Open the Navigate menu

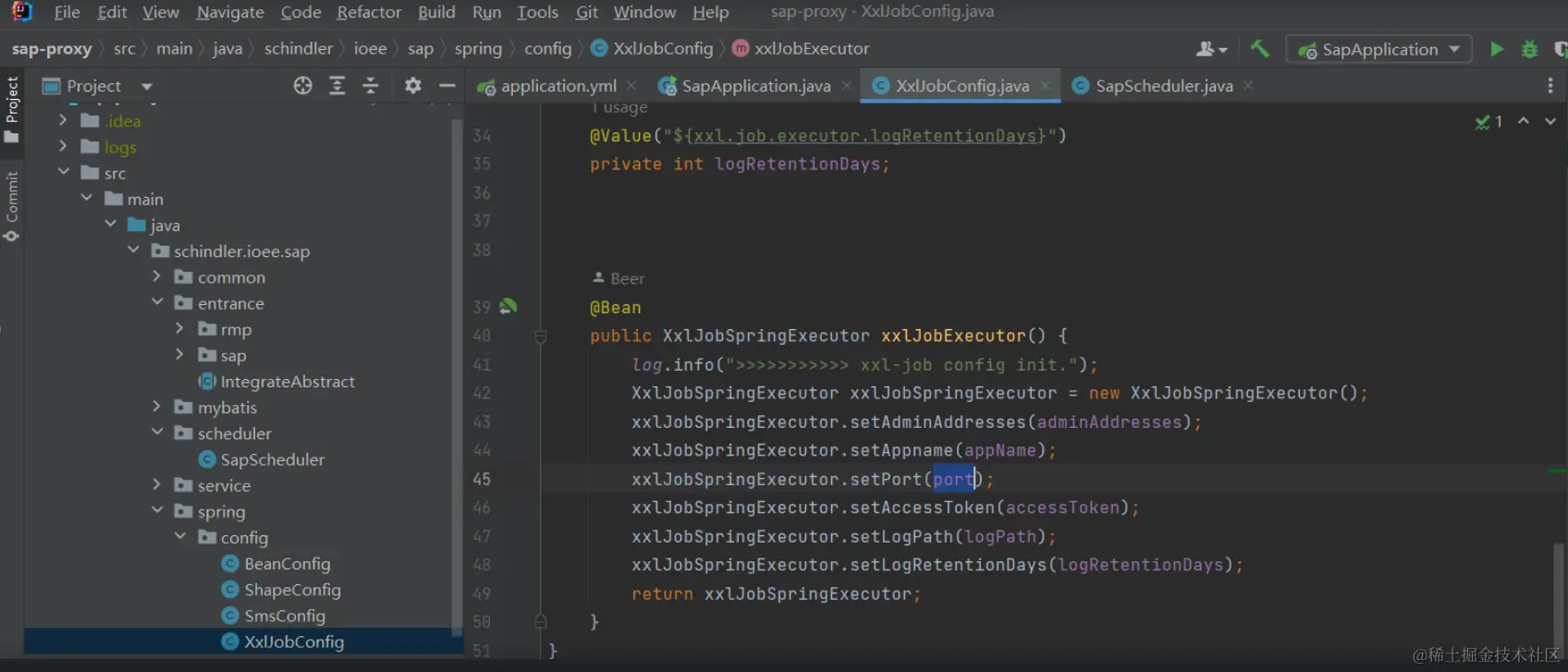(x=230, y=12)
